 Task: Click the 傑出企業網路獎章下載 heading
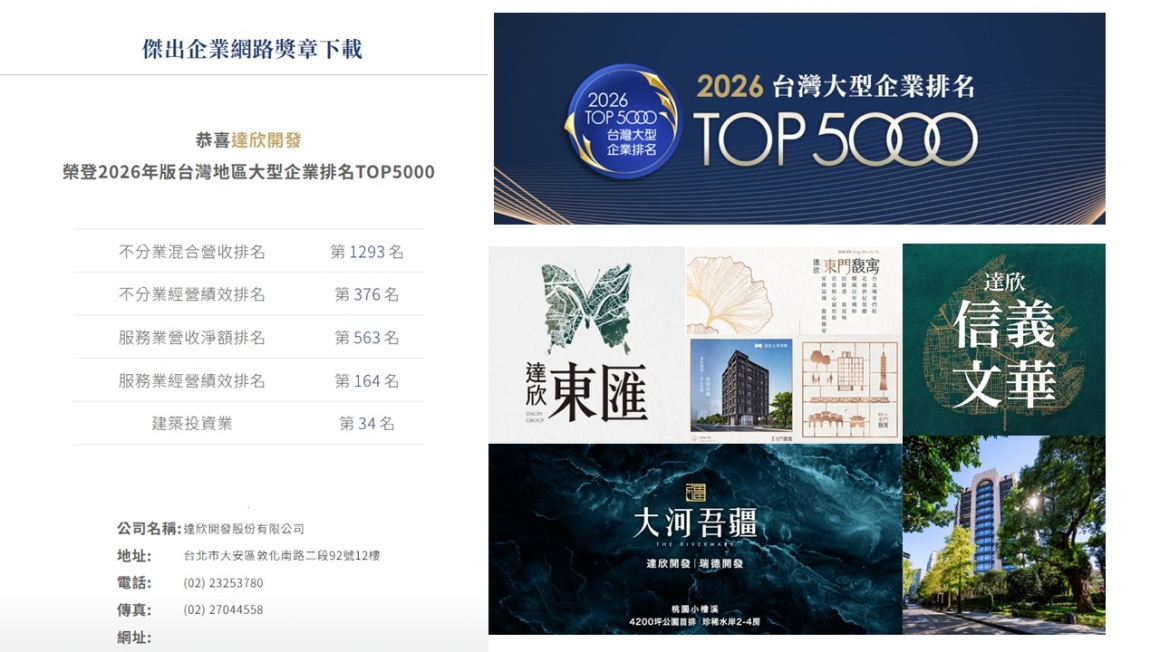point(252,49)
